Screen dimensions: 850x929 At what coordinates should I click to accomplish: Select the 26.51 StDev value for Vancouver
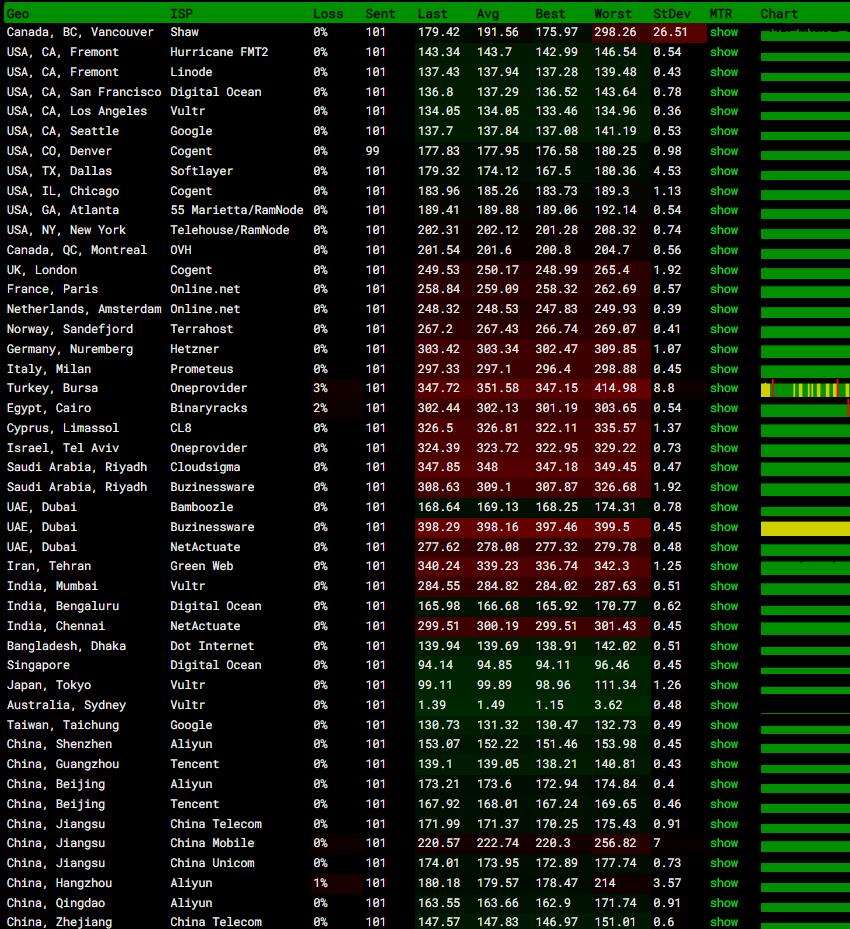tap(670, 32)
